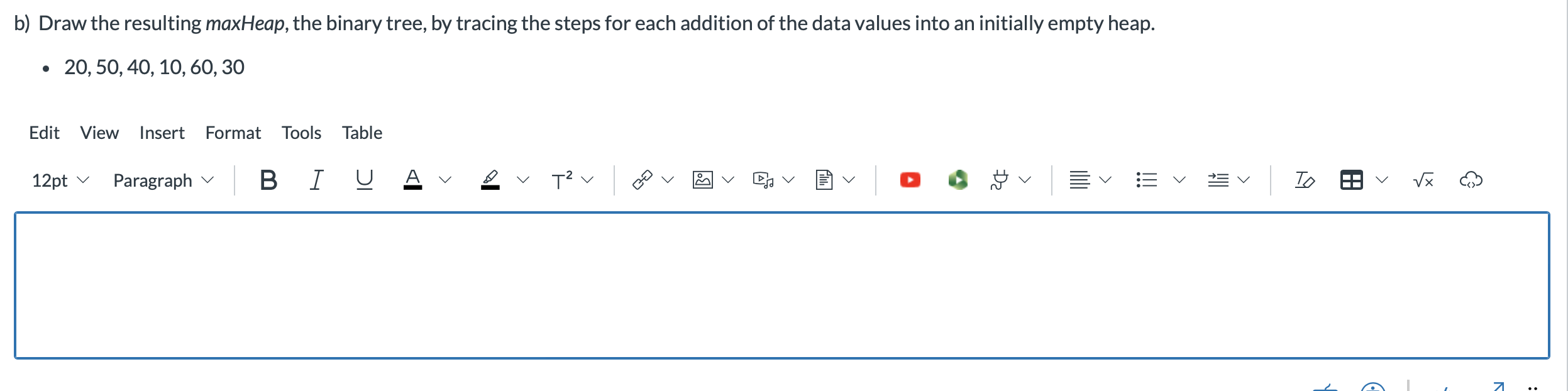Image resolution: width=1568 pixels, height=391 pixels.
Task: Insert a link using the link icon
Action: click(x=643, y=180)
